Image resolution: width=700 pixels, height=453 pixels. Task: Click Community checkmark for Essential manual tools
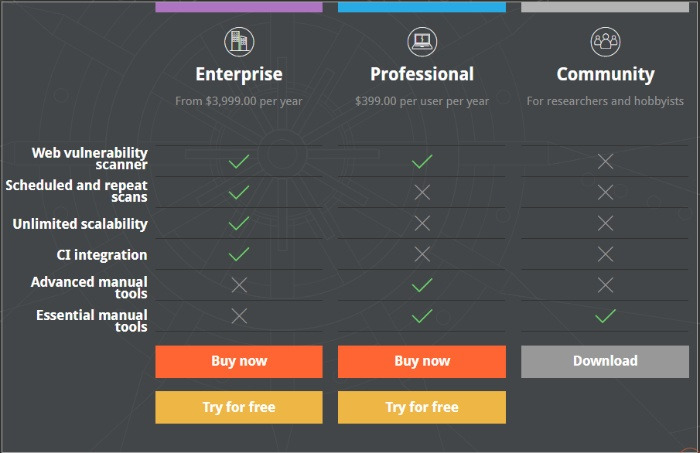605,316
